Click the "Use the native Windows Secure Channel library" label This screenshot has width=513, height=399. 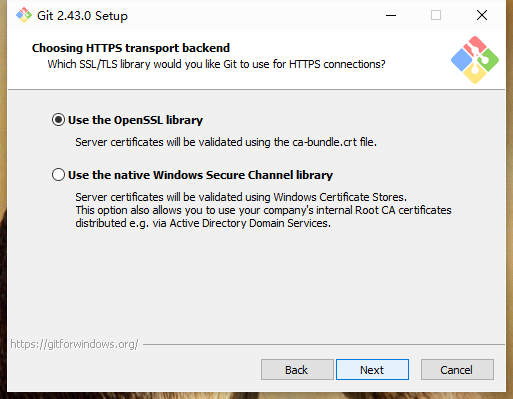[x=200, y=175]
